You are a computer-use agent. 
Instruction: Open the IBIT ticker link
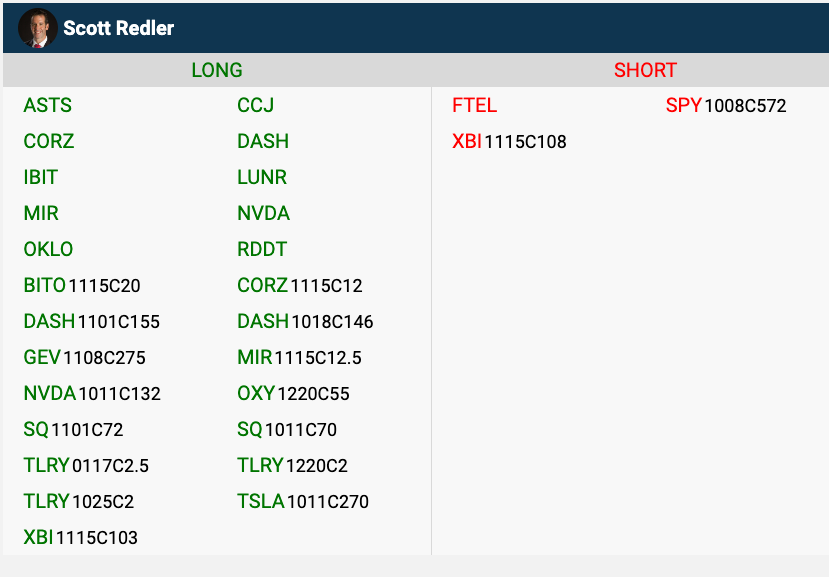(41, 178)
